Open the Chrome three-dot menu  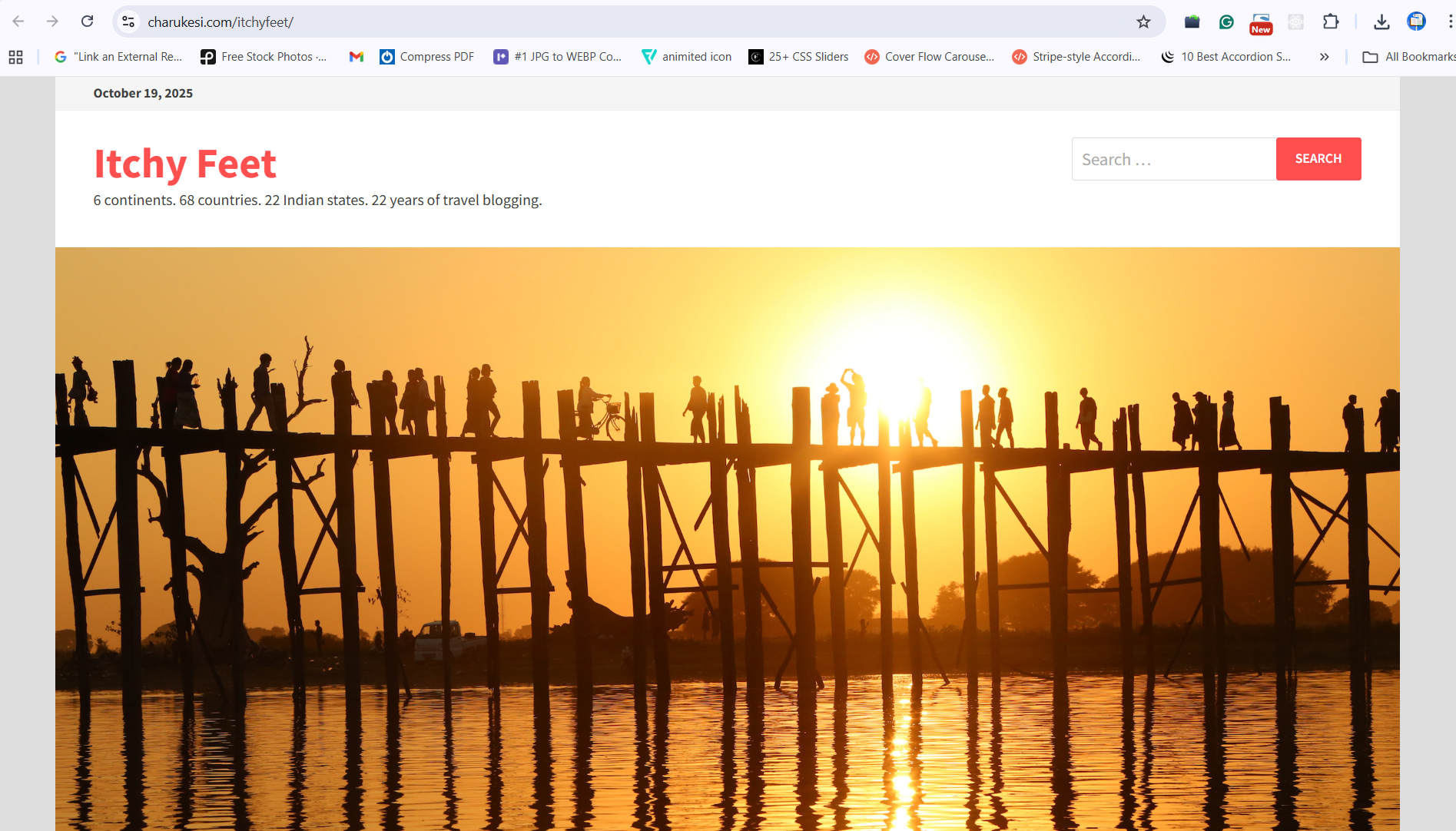click(1449, 22)
